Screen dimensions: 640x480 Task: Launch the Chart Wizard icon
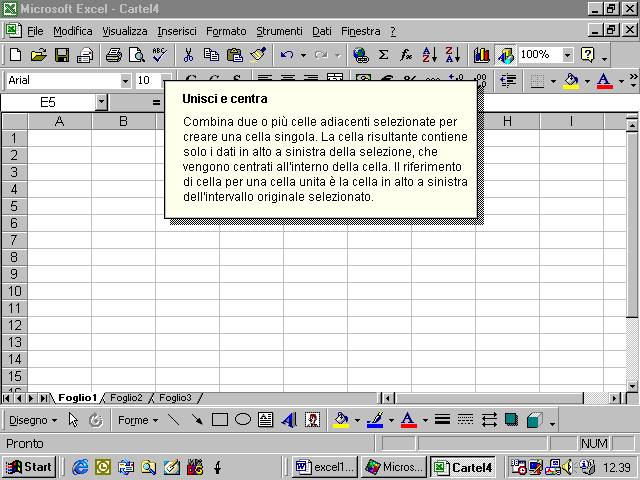click(x=482, y=55)
